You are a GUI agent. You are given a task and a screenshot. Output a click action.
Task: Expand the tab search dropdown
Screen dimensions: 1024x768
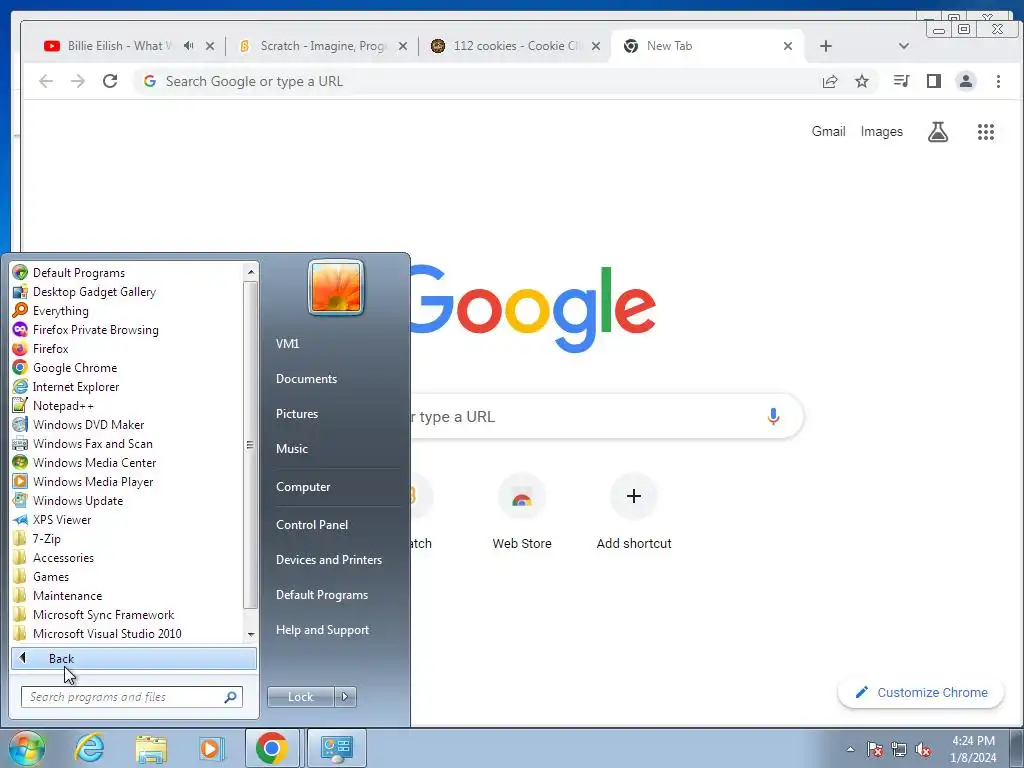[904, 46]
